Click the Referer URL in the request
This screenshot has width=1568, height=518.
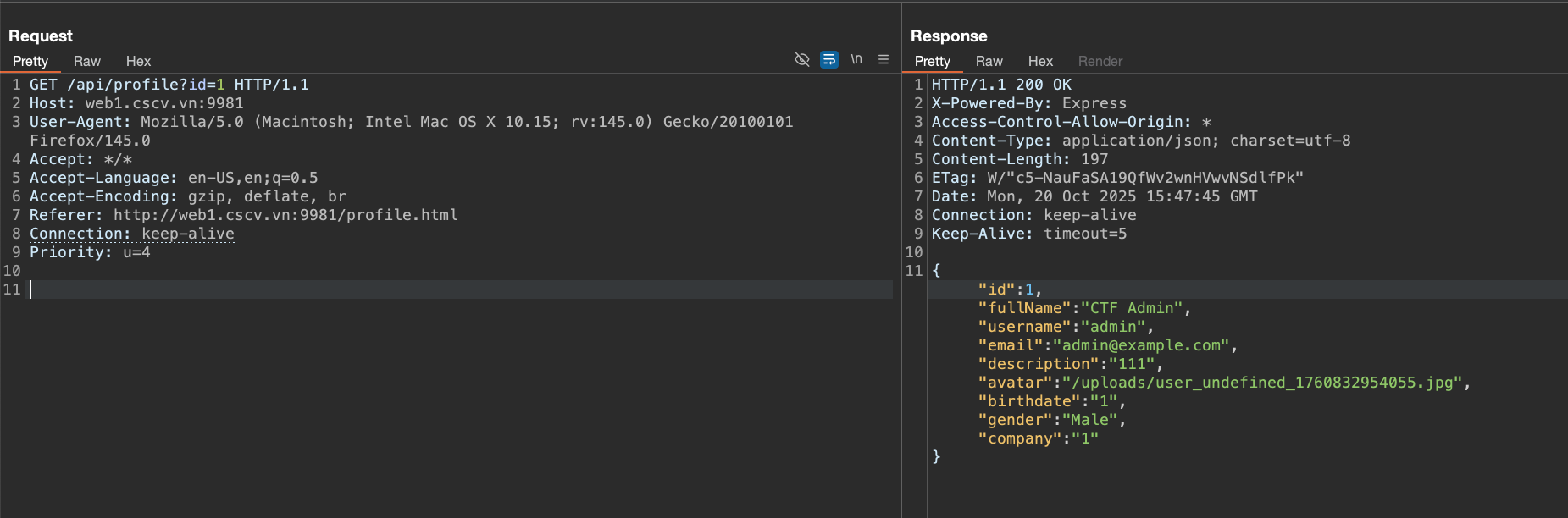(x=285, y=215)
